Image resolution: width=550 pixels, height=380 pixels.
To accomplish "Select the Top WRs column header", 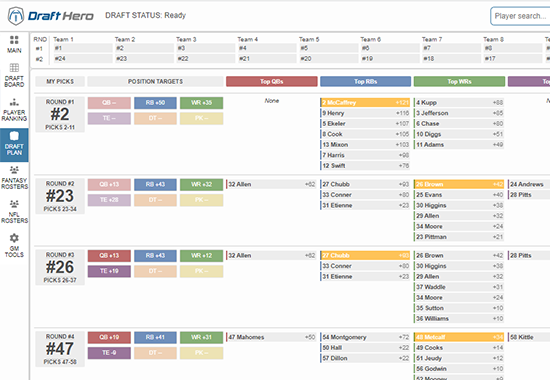I will point(459,81).
